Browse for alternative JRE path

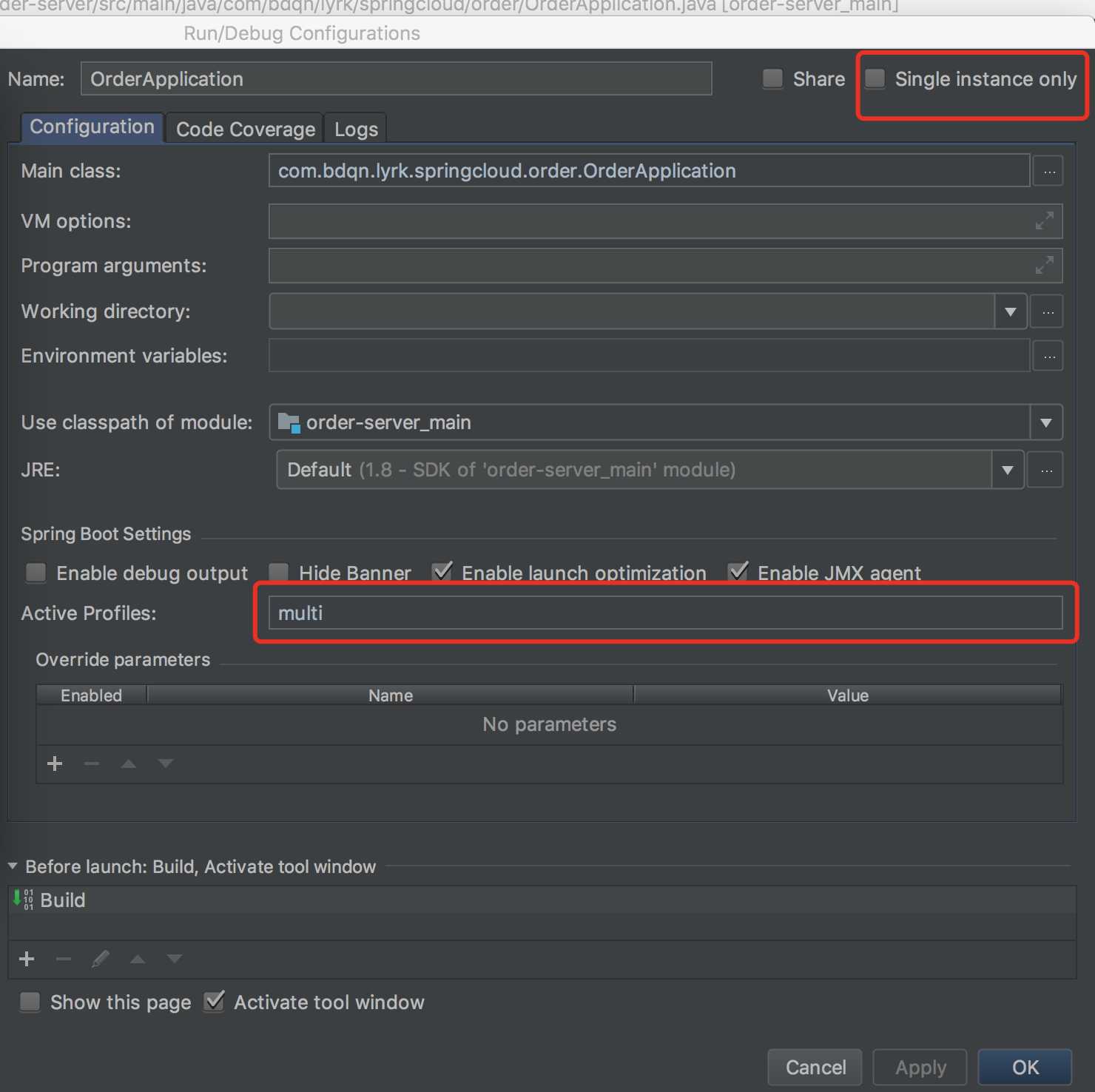pyautogui.click(x=1046, y=471)
